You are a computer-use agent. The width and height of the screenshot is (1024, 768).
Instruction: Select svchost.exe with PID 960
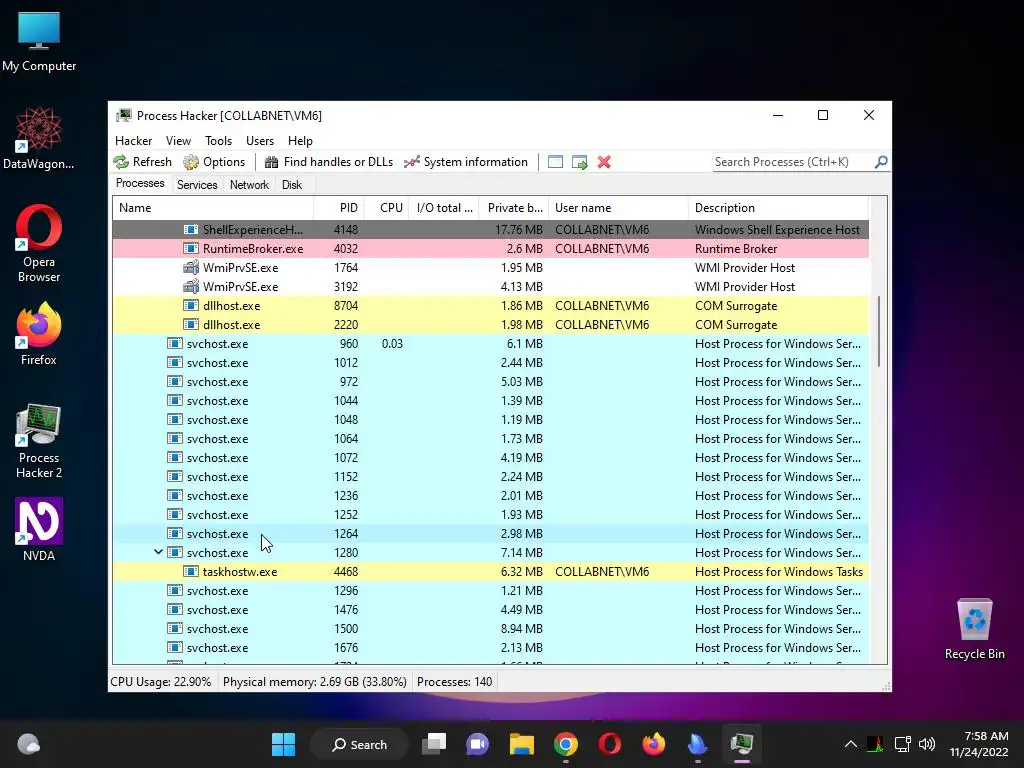(x=490, y=344)
